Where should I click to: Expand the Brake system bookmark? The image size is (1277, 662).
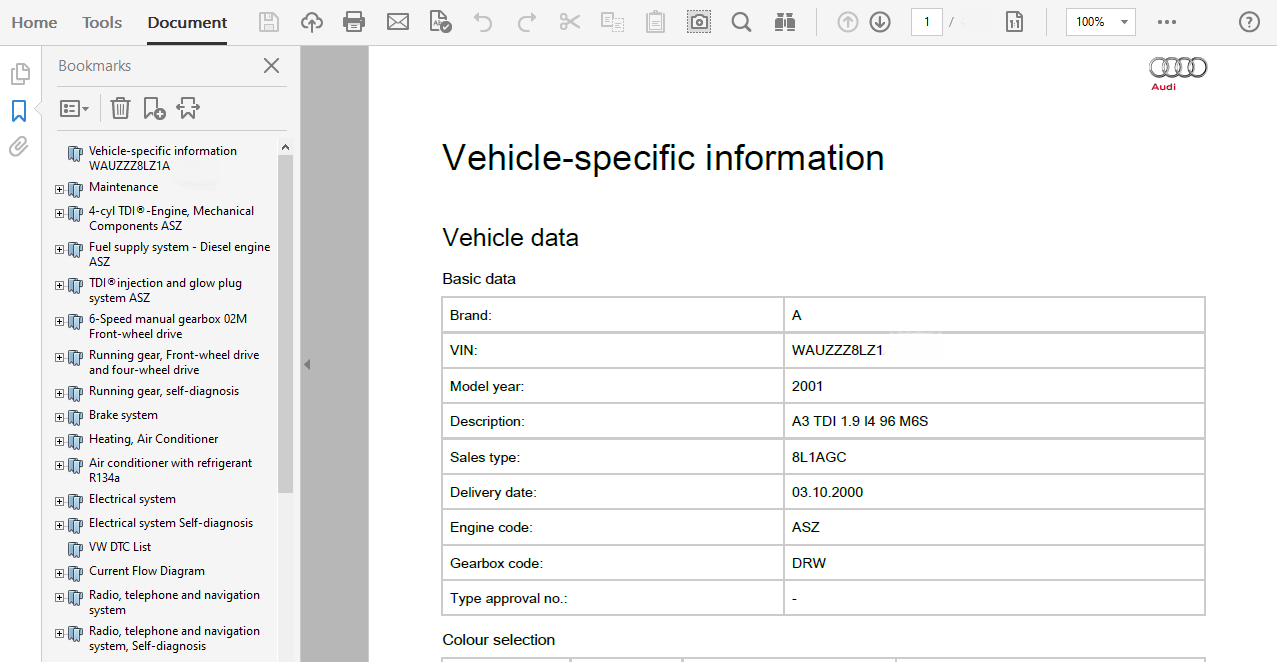(x=59, y=415)
